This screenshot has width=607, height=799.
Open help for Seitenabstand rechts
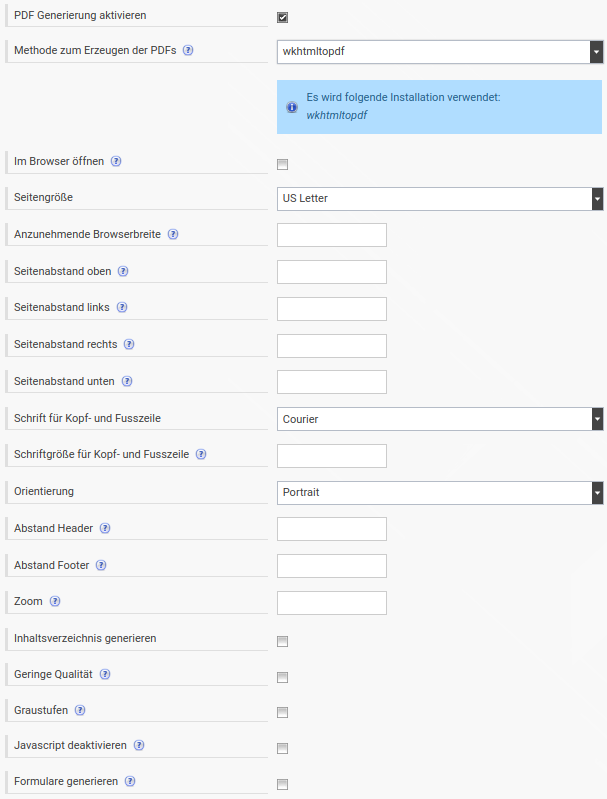coord(129,344)
